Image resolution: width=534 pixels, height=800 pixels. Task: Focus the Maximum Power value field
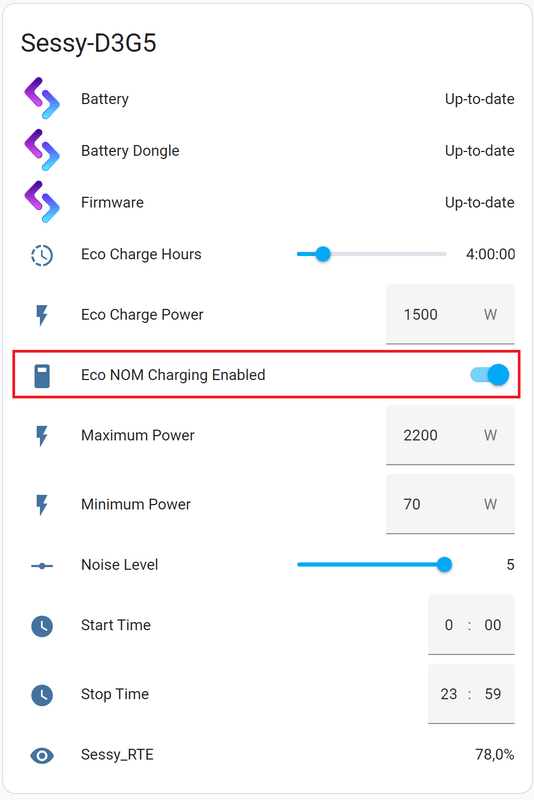click(450, 435)
